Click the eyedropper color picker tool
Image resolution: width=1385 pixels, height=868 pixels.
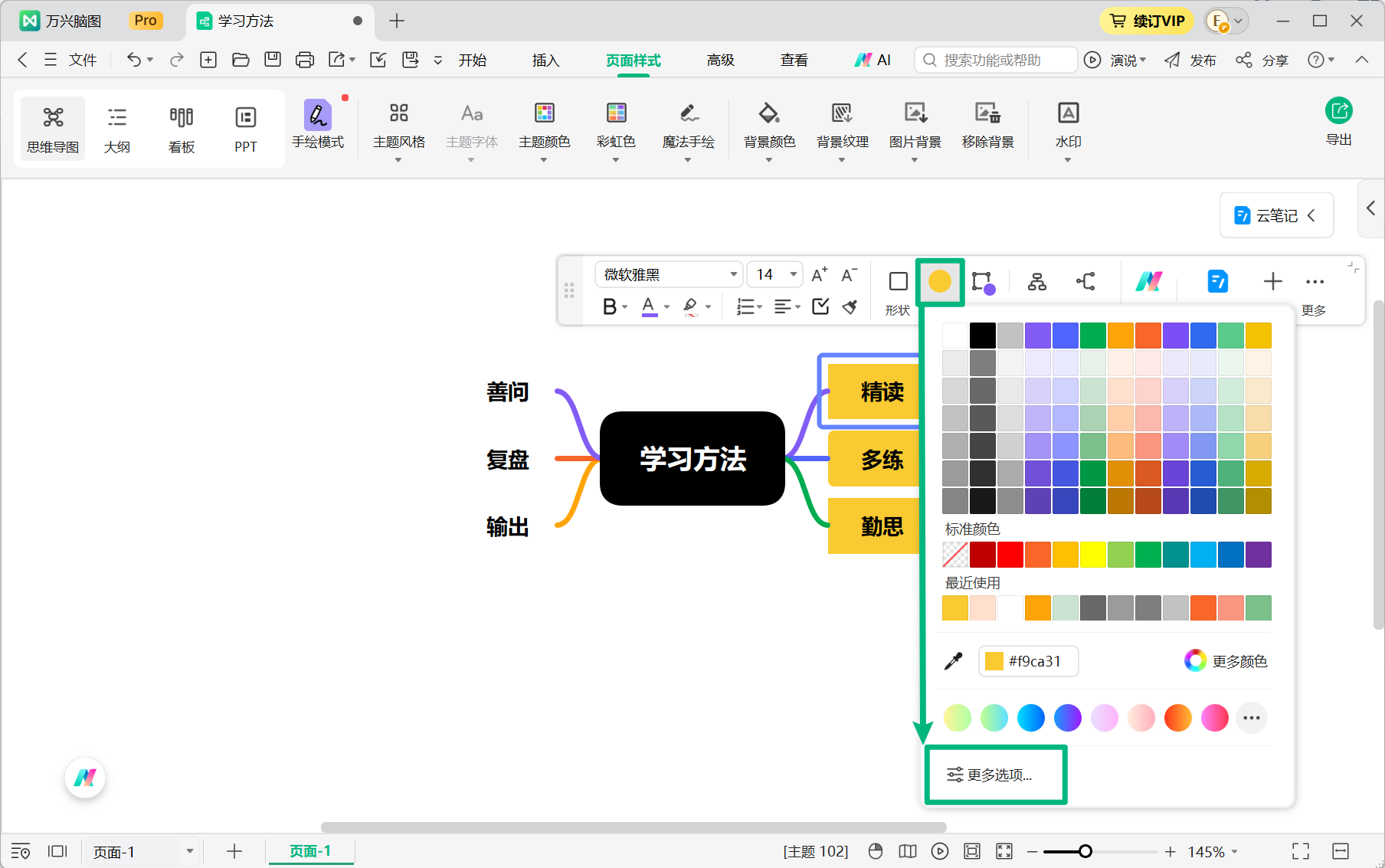point(954,661)
